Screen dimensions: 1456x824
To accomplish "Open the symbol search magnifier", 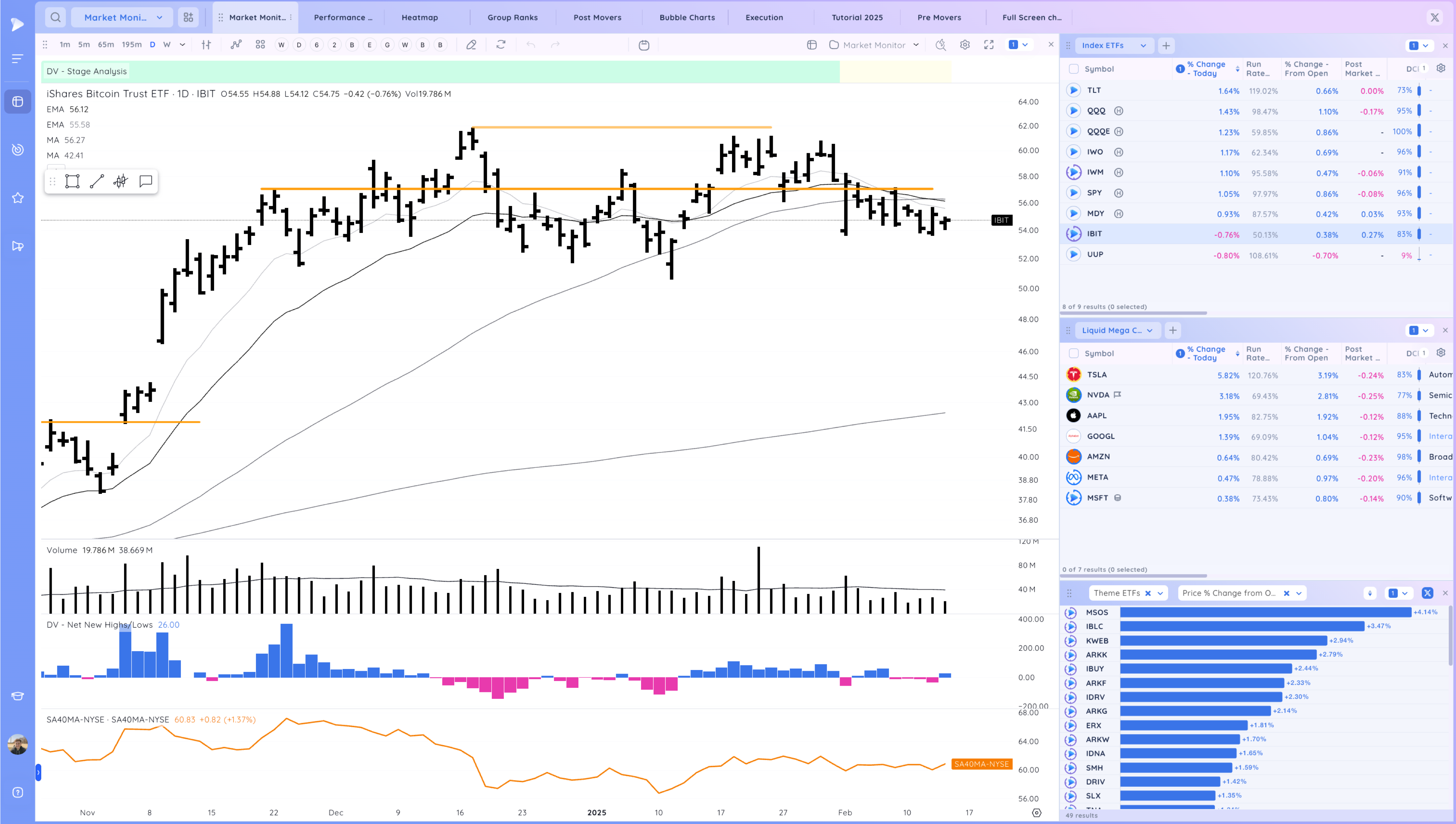I will (55, 17).
